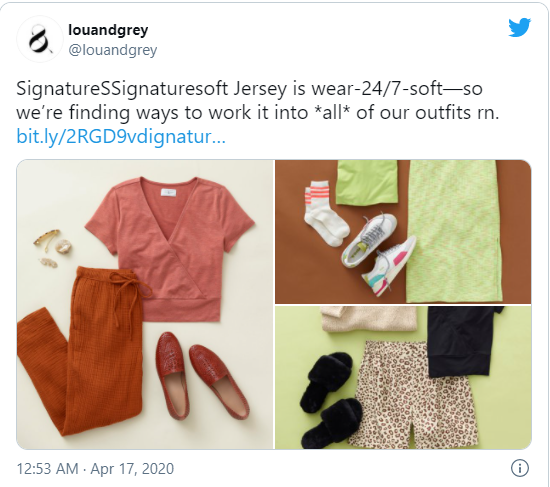
Task: Open the louandgrey display name
Action: pyautogui.click(x=108, y=30)
